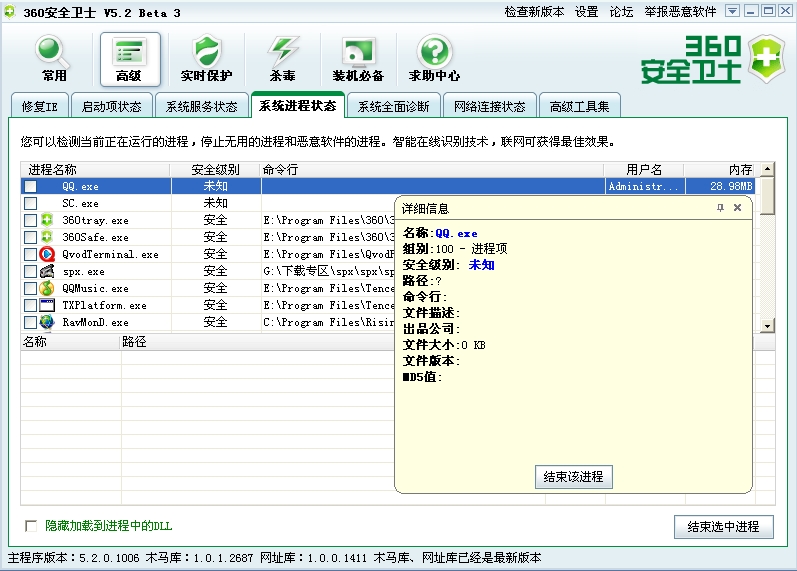This screenshot has height=571, width=797.
Task: Sort by 安全级别 column header
Action: coord(215,169)
